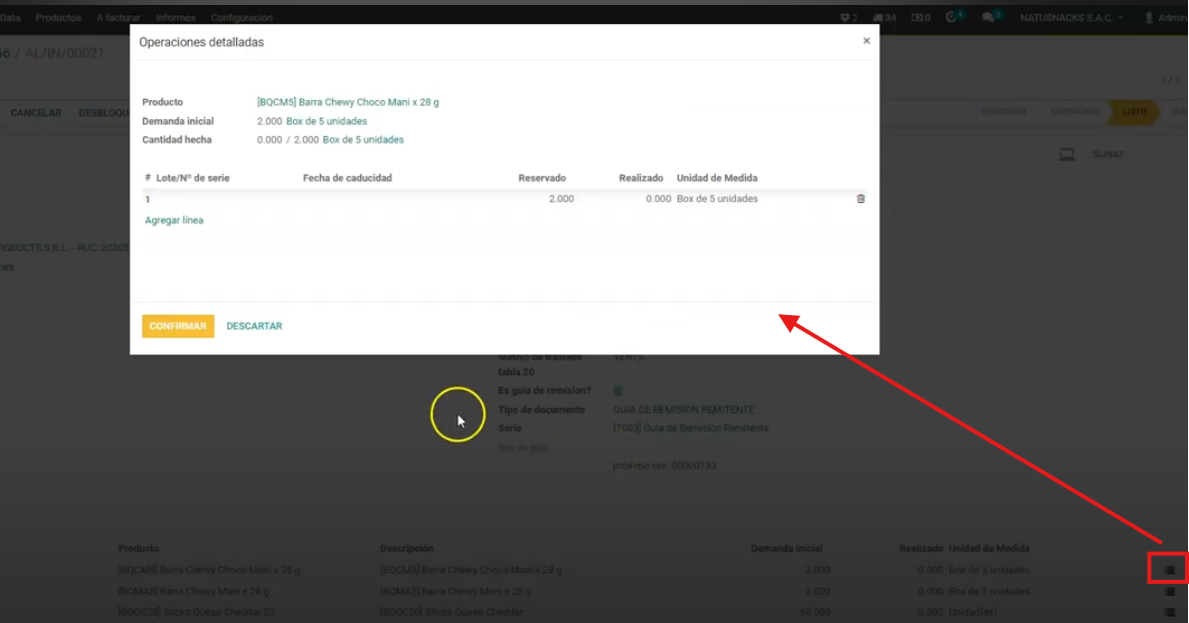Viewport: 1189px width, 623px height.
Task: Open detailed operations list icon for BQMA5 row
Action: [1168, 591]
